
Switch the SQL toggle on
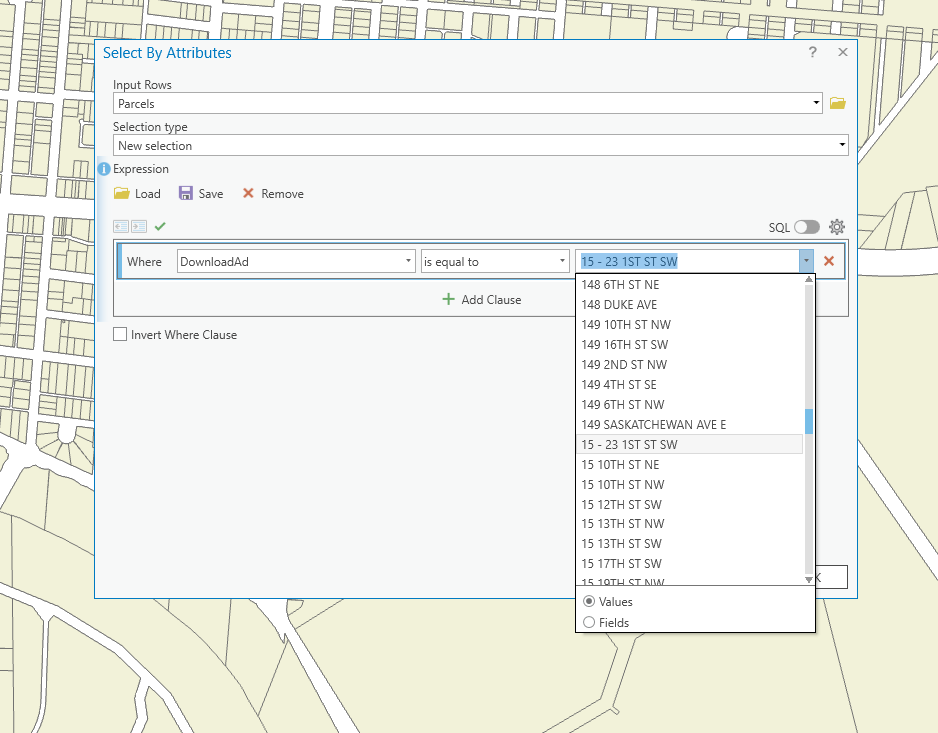click(x=805, y=227)
